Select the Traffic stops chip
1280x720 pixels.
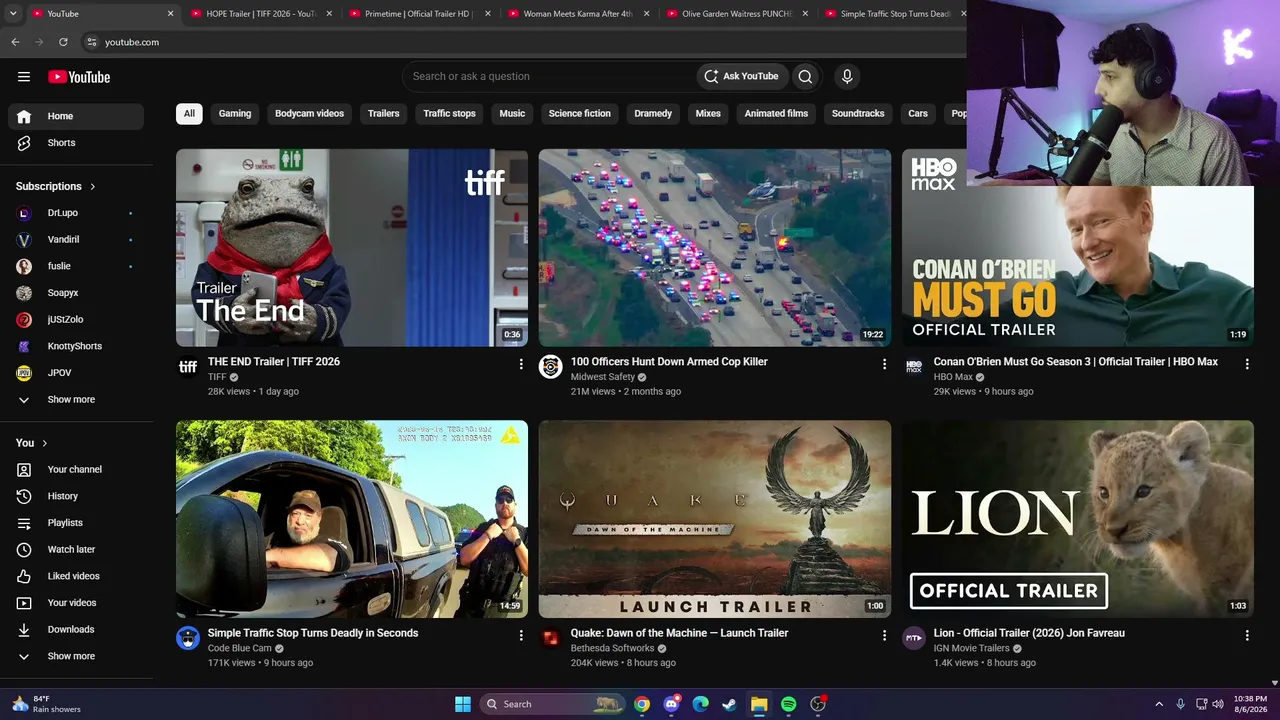click(449, 113)
